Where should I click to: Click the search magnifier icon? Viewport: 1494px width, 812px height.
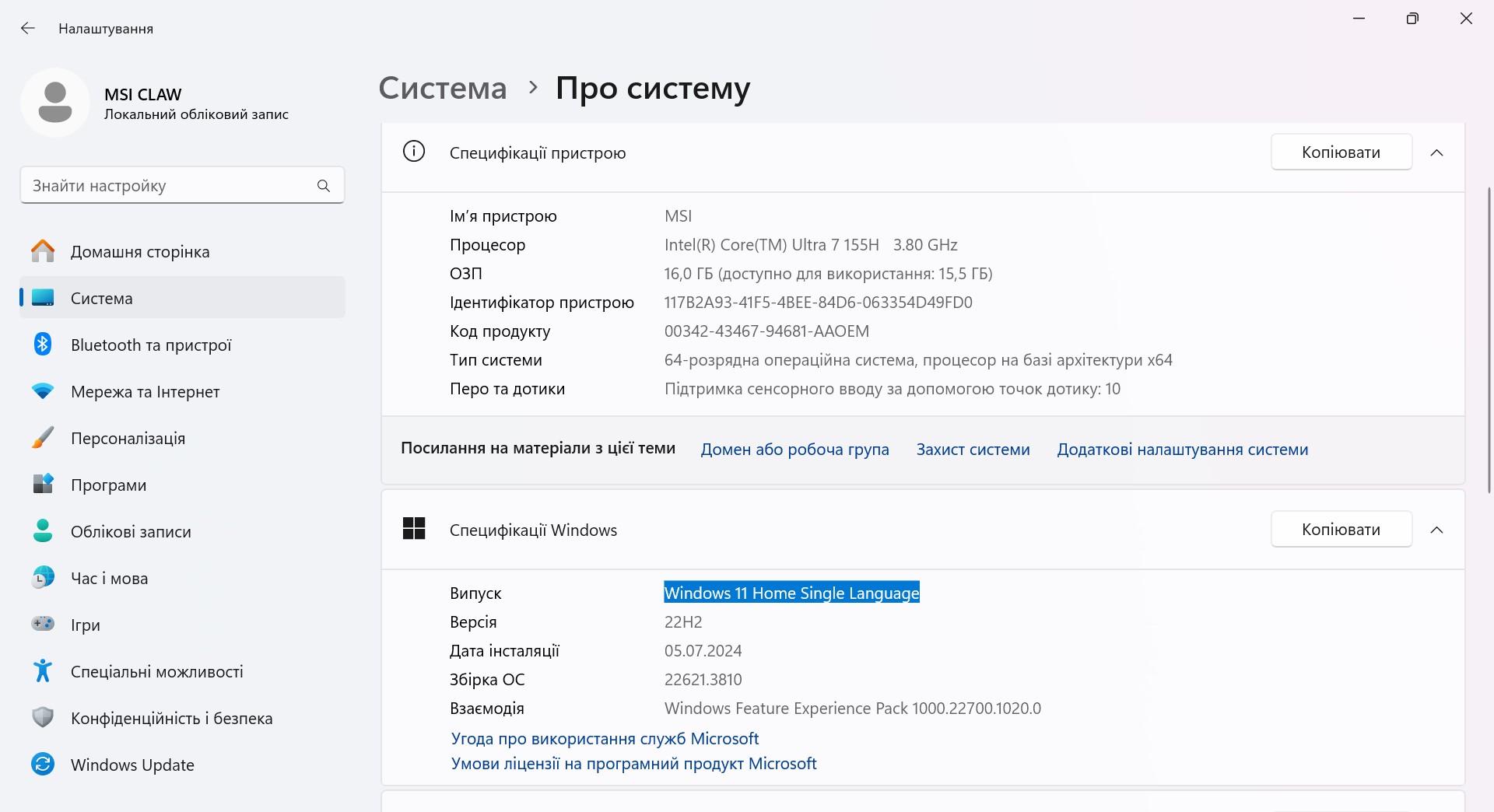[x=324, y=186]
